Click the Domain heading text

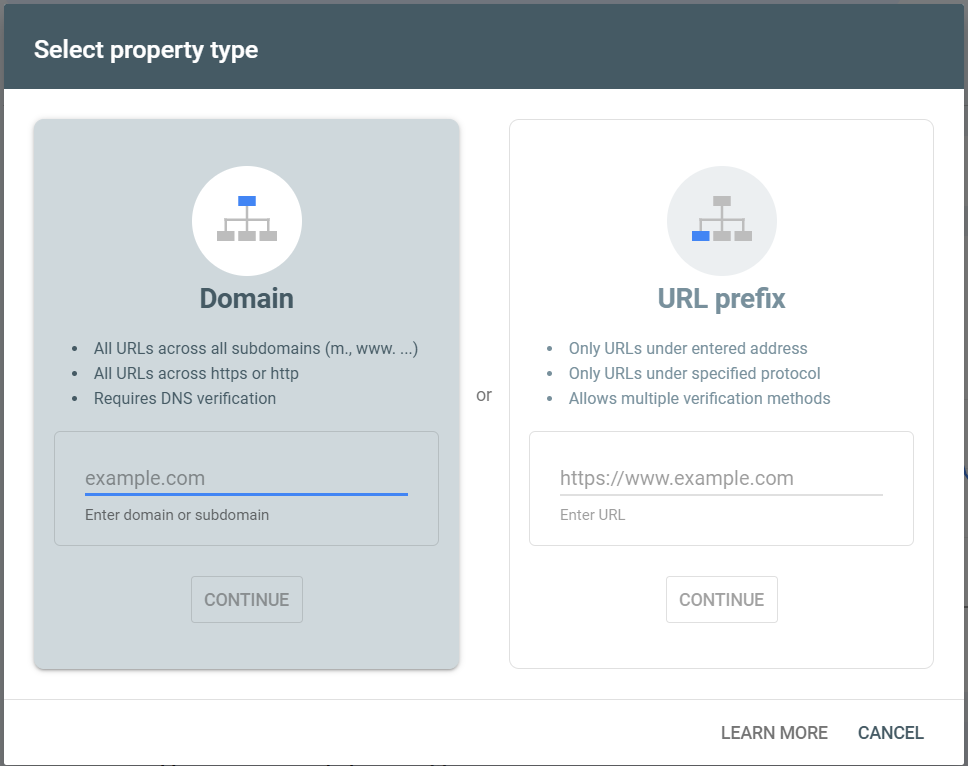[x=247, y=298]
